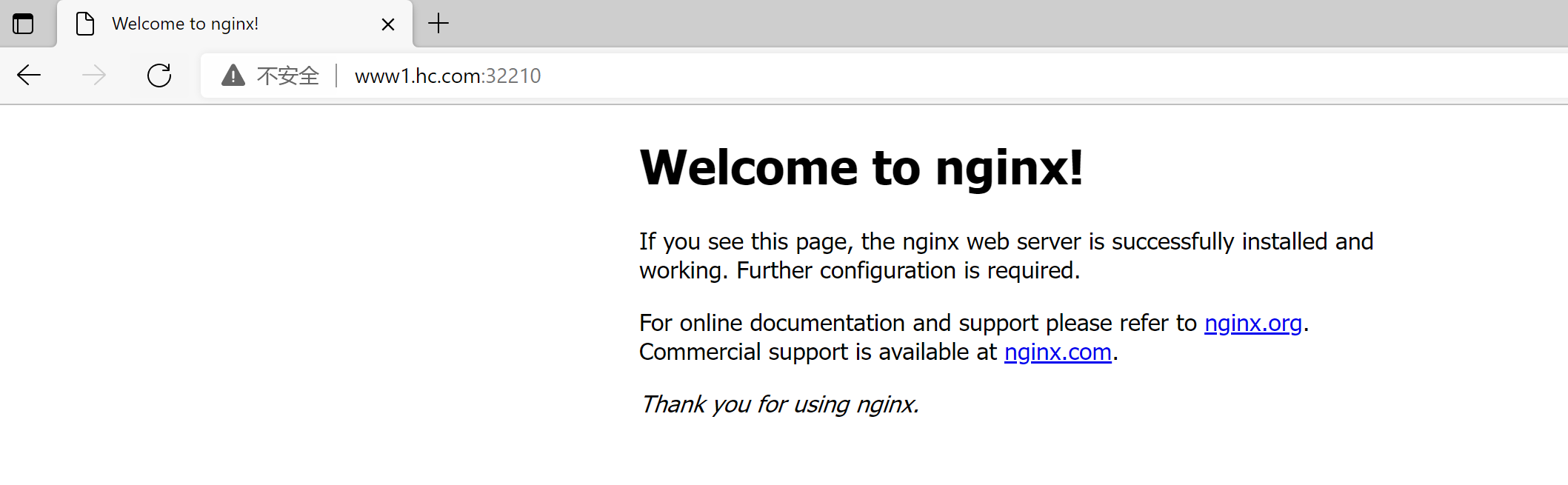1568x485 pixels.
Task: Click the "不安全" security label
Action: (x=287, y=76)
